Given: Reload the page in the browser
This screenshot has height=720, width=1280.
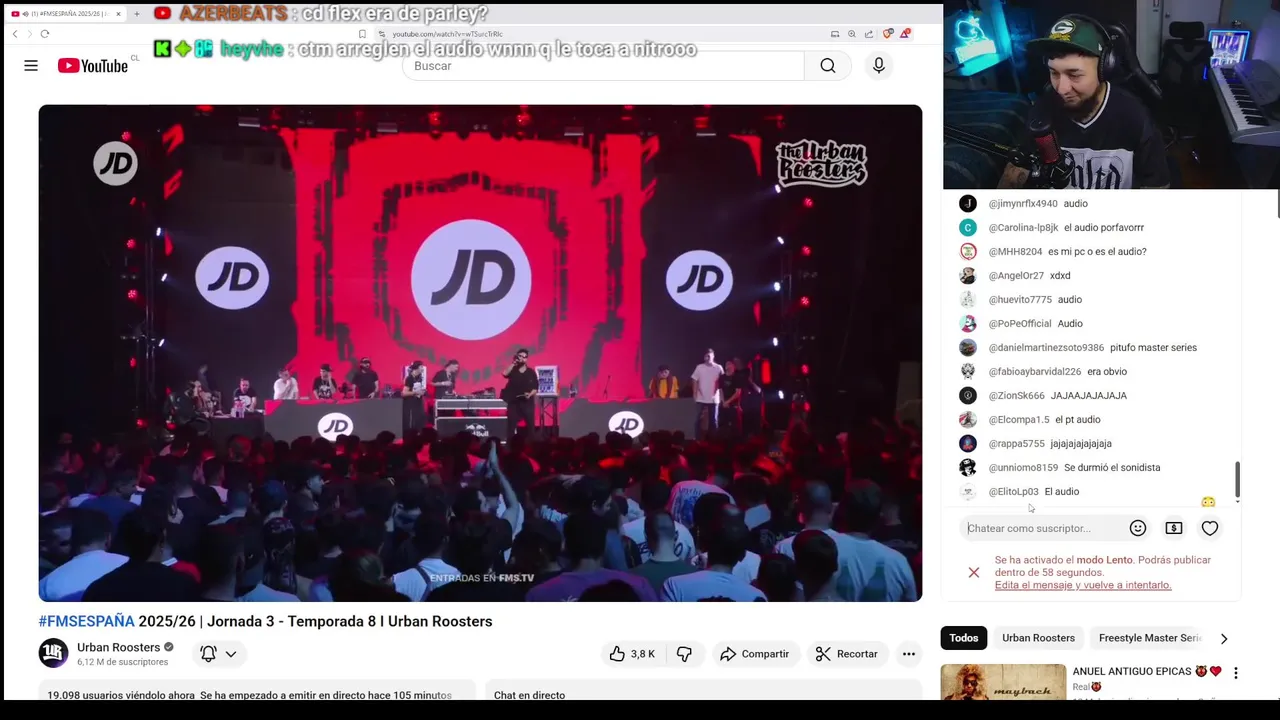Looking at the screenshot, I should (x=45, y=34).
